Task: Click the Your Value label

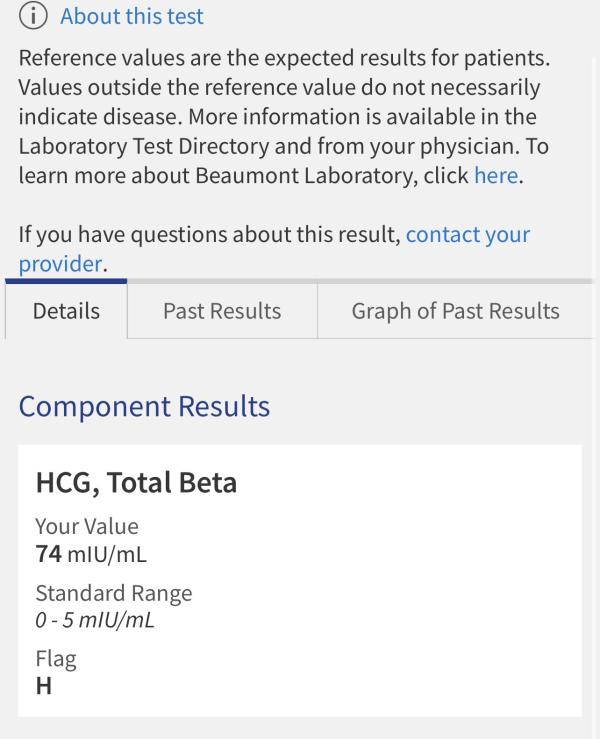Action: 87,526
